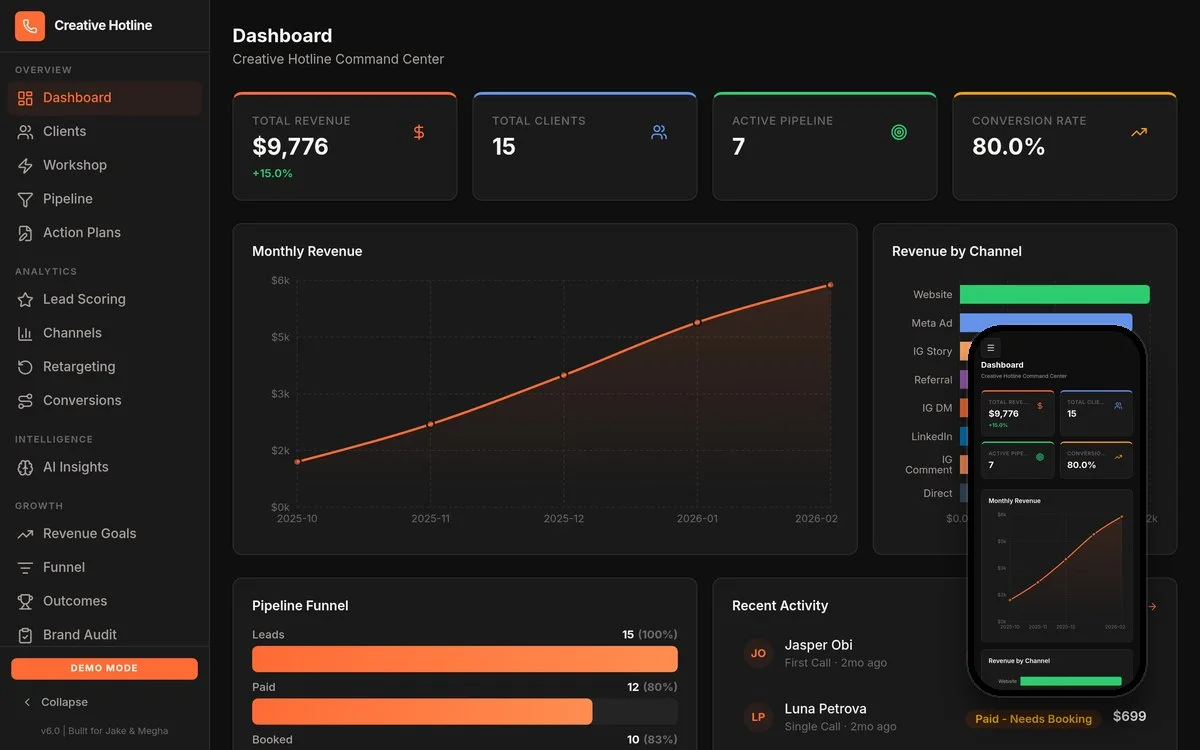Open the Pipeline page
1200x750 pixels.
[105, 199]
